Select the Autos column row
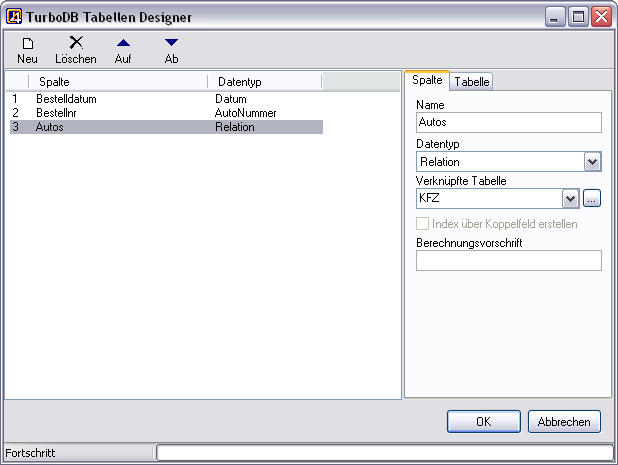Viewport: 618px width, 465px height. click(166, 127)
